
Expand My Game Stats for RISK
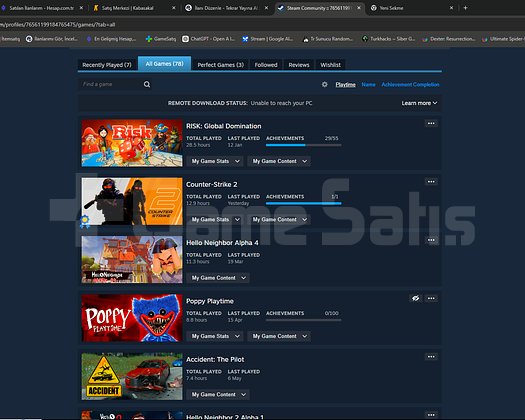(x=216, y=161)
